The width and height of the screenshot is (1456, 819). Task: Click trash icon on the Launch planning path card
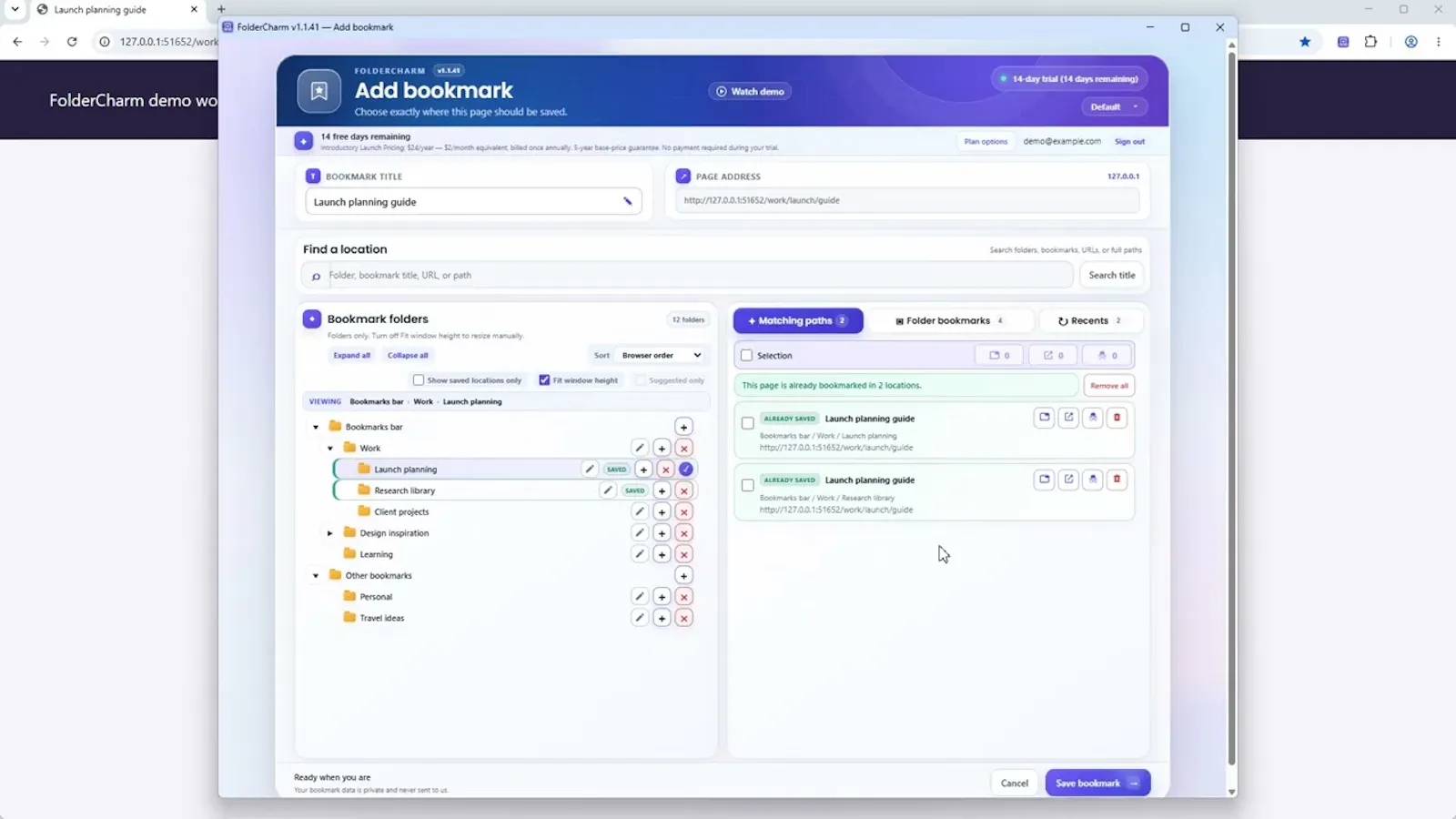pyautogui.click(x=1117, y=418)
